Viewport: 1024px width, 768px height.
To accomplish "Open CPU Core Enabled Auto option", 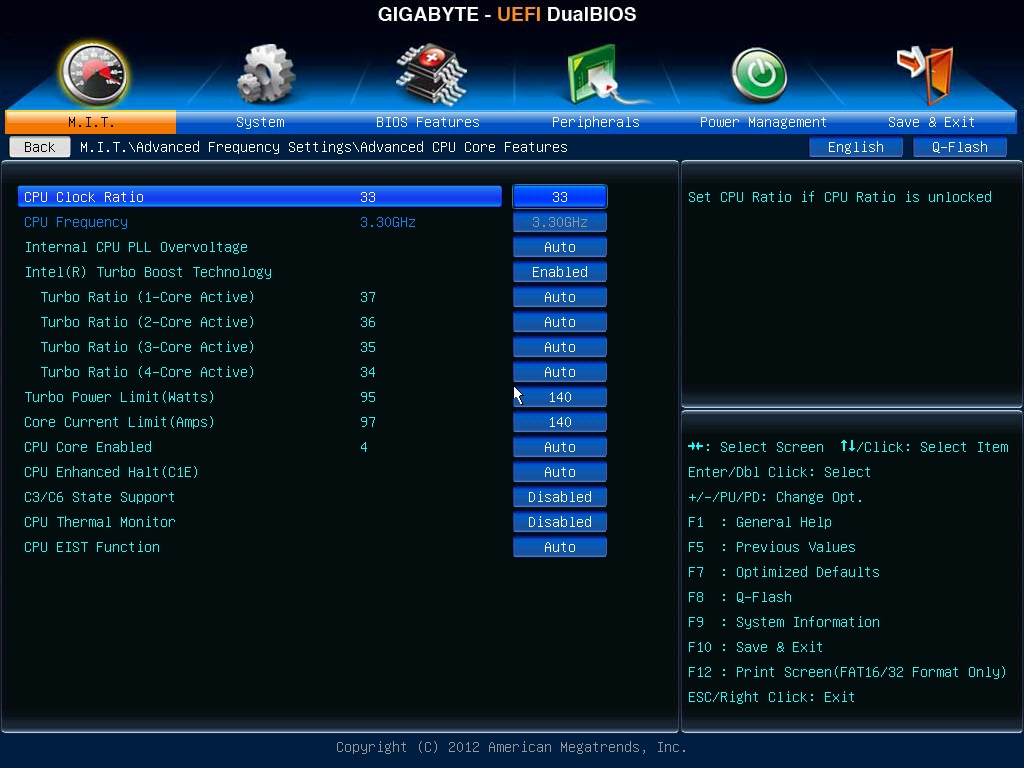I will coord(560,447).
